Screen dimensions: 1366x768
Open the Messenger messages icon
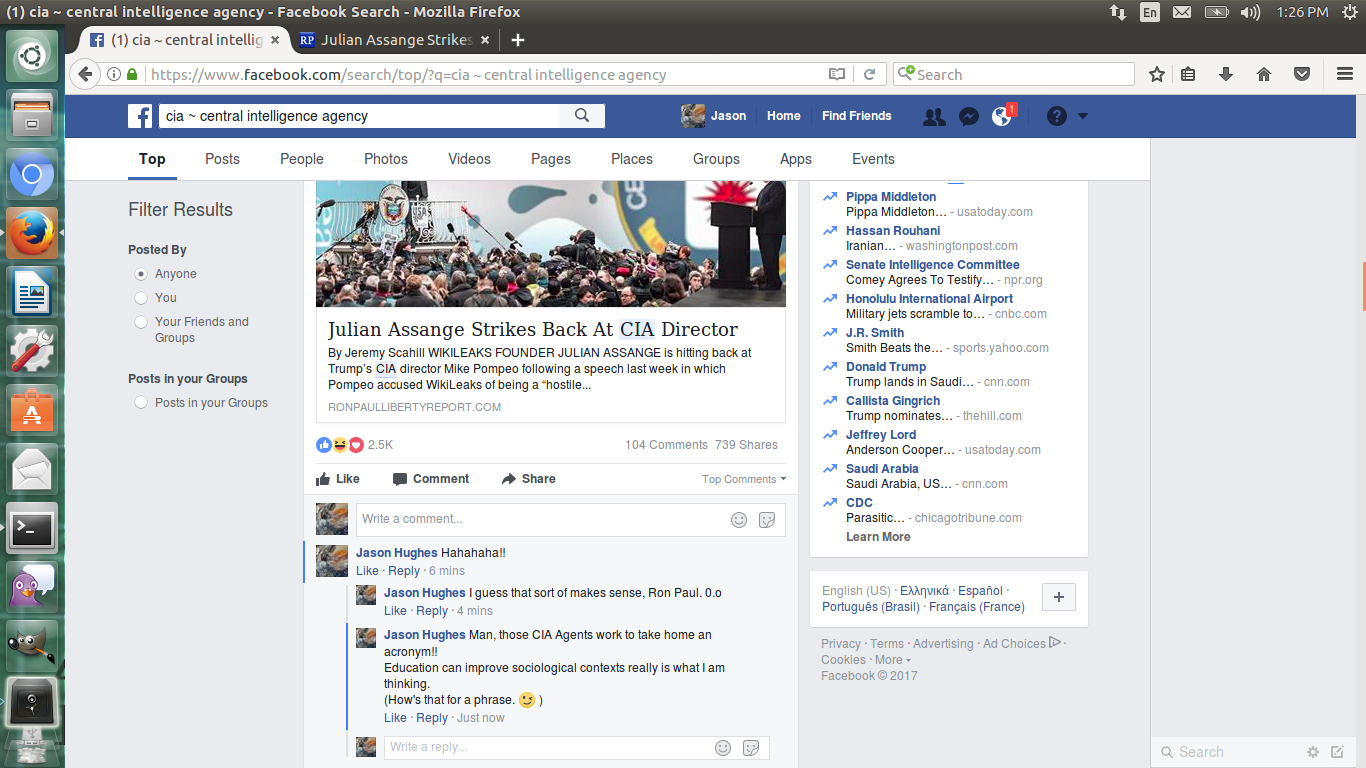click(968, 116)
